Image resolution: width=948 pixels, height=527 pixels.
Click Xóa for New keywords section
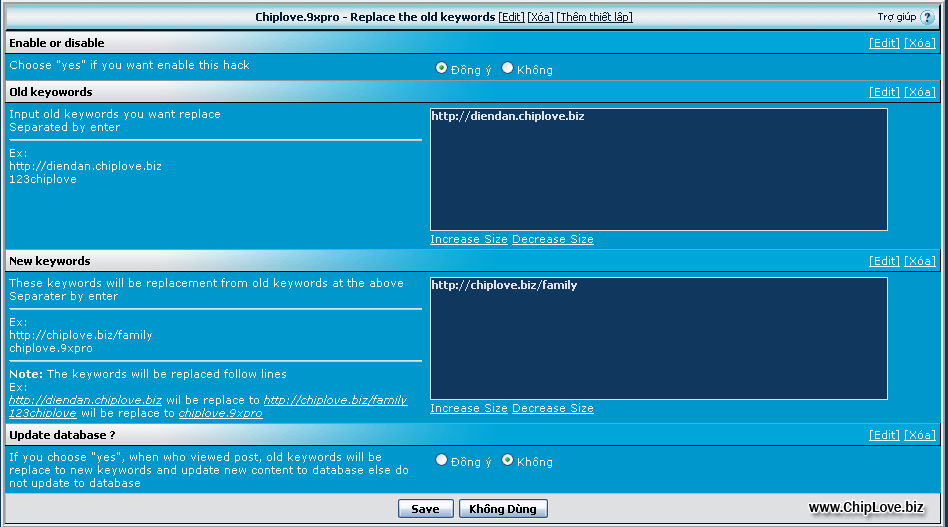[920, 261]
